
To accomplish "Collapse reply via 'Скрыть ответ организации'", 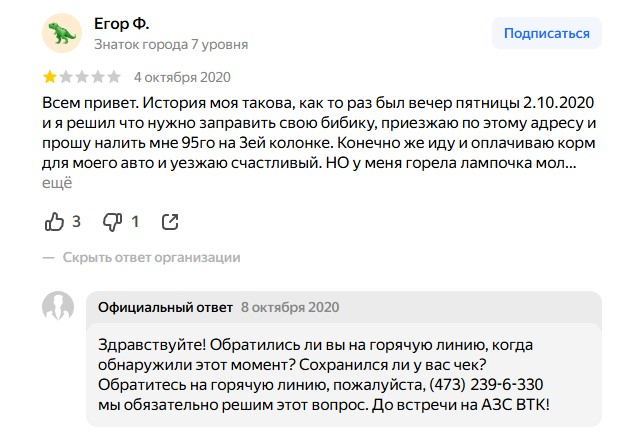I will click(x=151, y=257).
